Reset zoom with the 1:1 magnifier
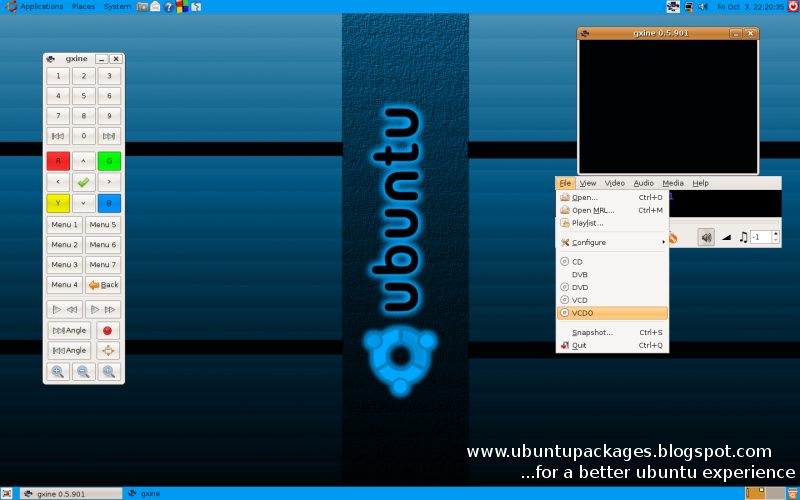Screen dimensions: 800x500 [109, 372]
